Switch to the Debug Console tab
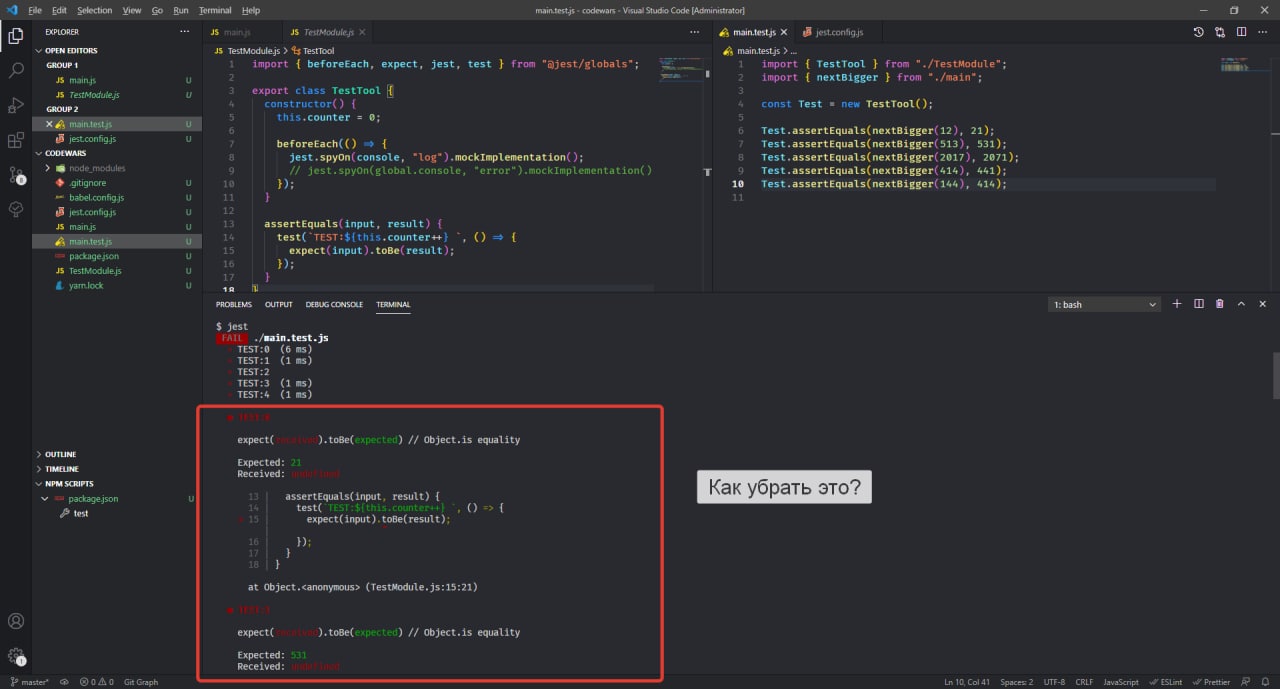This screenshot has height=689, width=1280. 334,304
